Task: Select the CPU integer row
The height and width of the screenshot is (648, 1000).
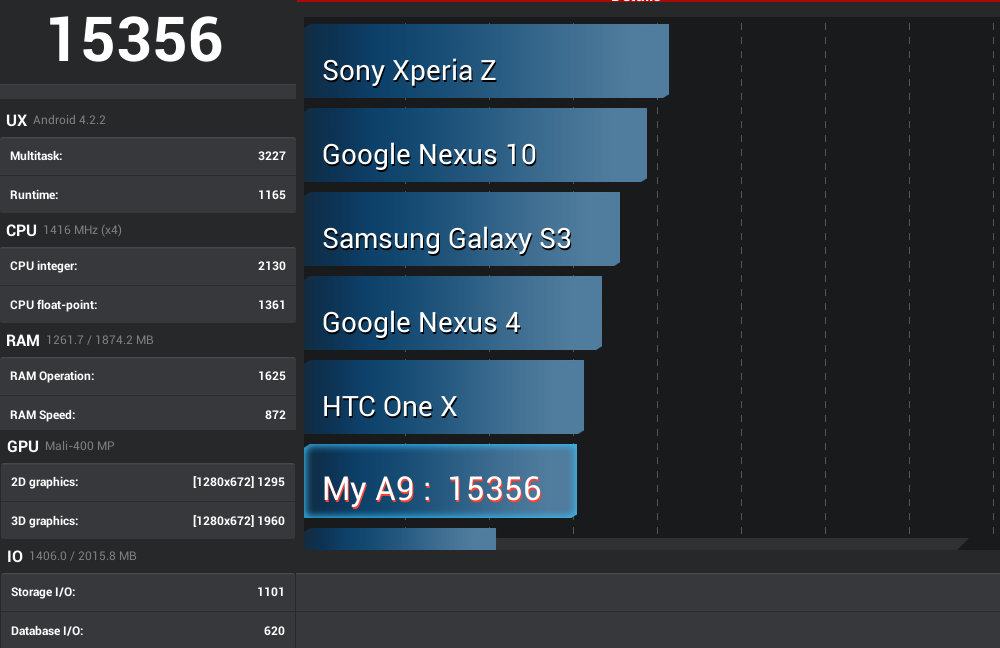Action: click(x=148, y=266)
